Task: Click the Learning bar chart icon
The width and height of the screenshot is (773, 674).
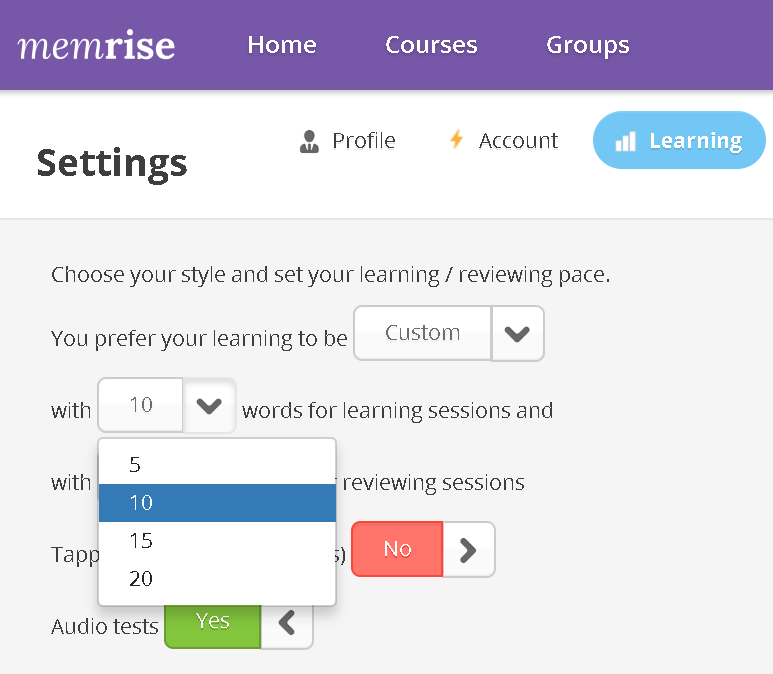Action: point(626,141)
